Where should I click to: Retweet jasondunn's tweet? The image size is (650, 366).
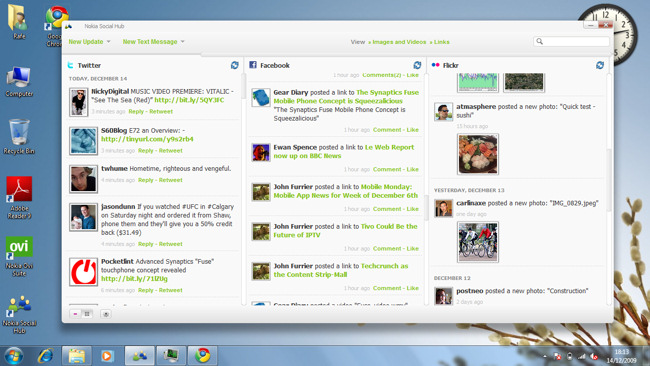click(x=171, y=244)
